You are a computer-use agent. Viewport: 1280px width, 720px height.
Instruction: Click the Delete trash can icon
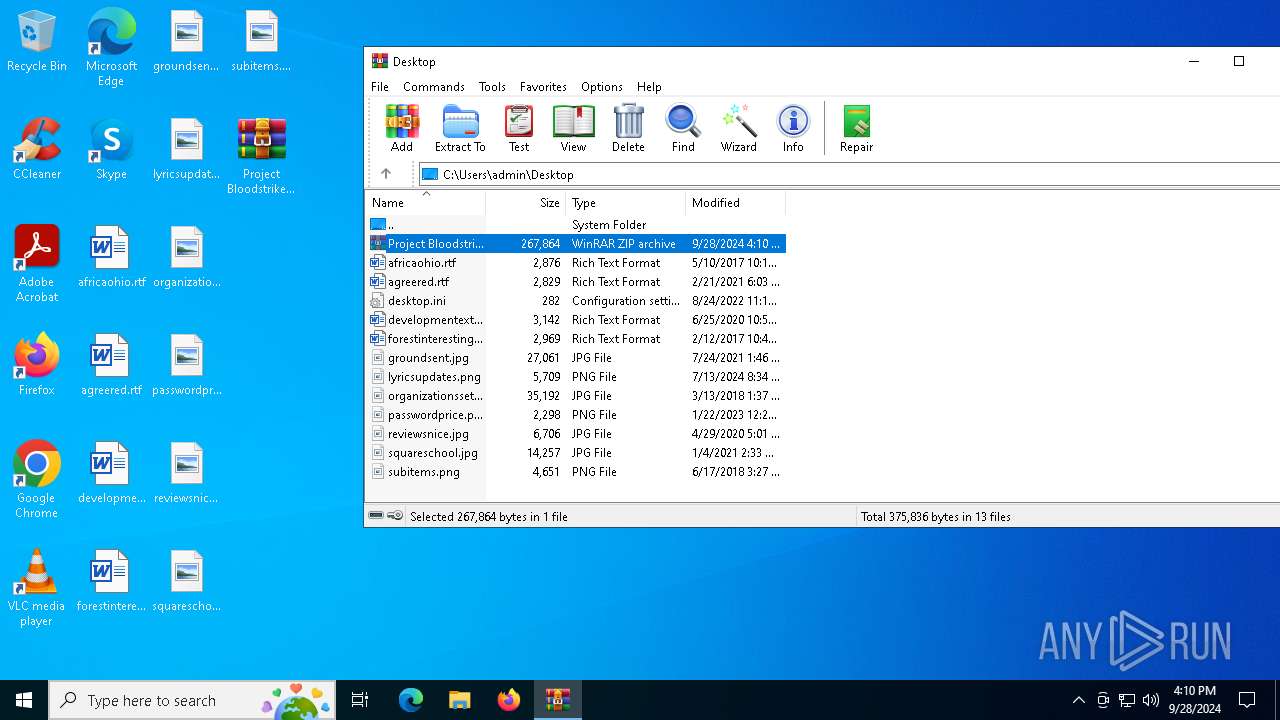pyautogui.click(x=628, y=128)
